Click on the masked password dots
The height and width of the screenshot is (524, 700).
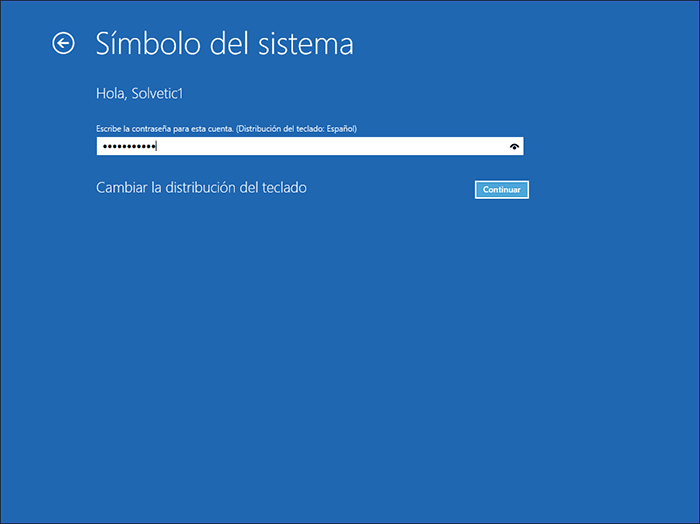pos(128,147)
